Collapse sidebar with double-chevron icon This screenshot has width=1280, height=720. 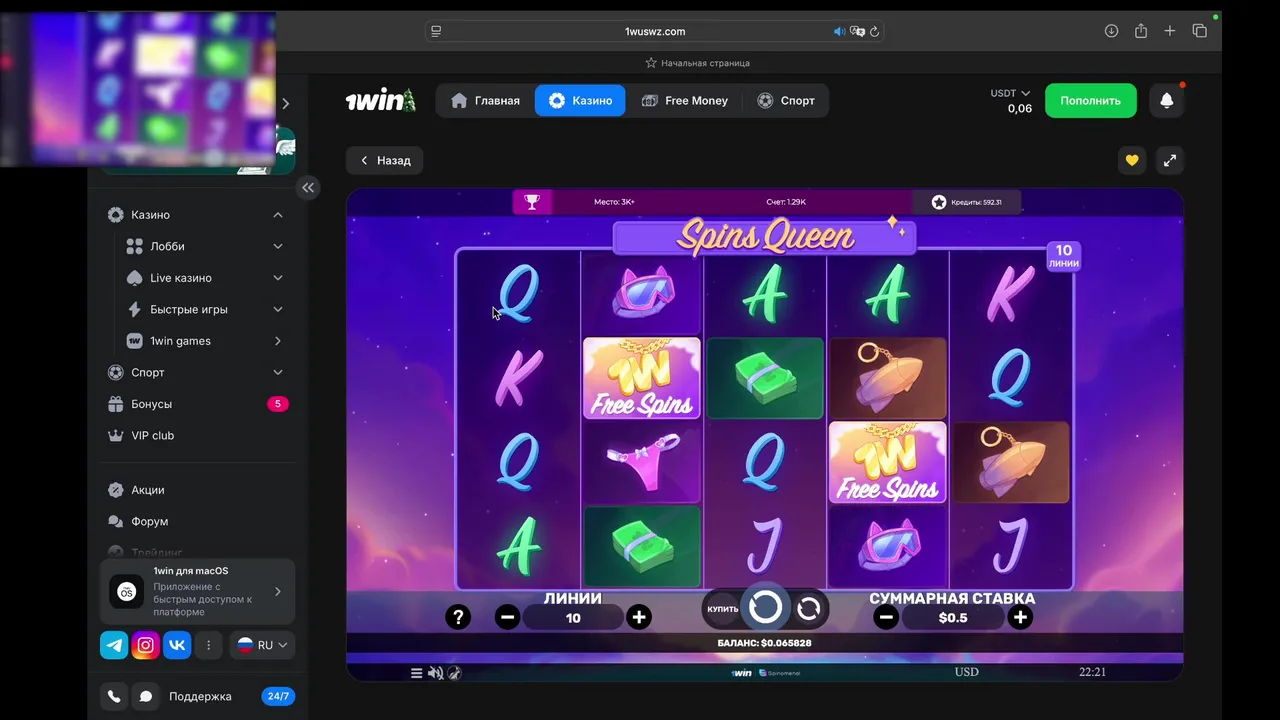[x=308, y=187]
